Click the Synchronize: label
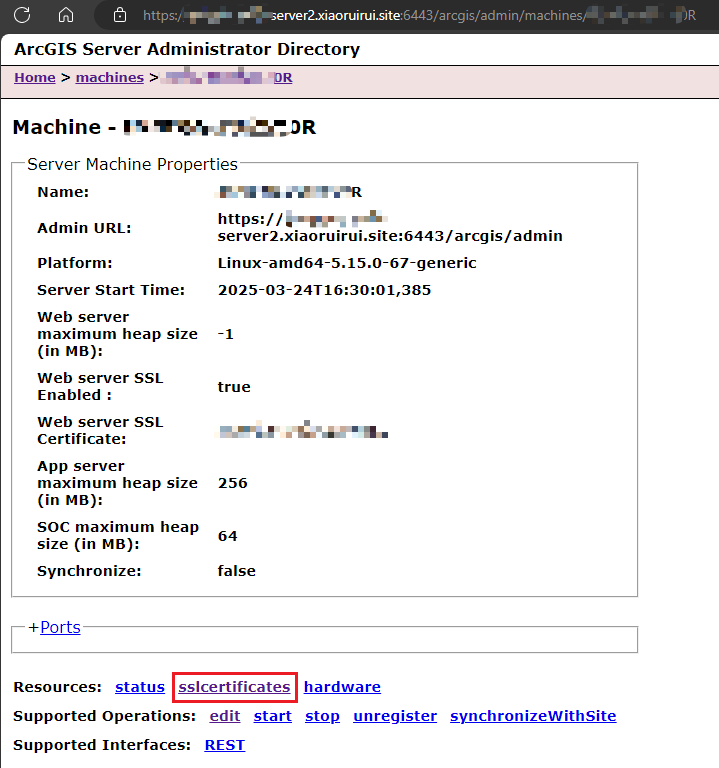 click(x=89, y=571)
